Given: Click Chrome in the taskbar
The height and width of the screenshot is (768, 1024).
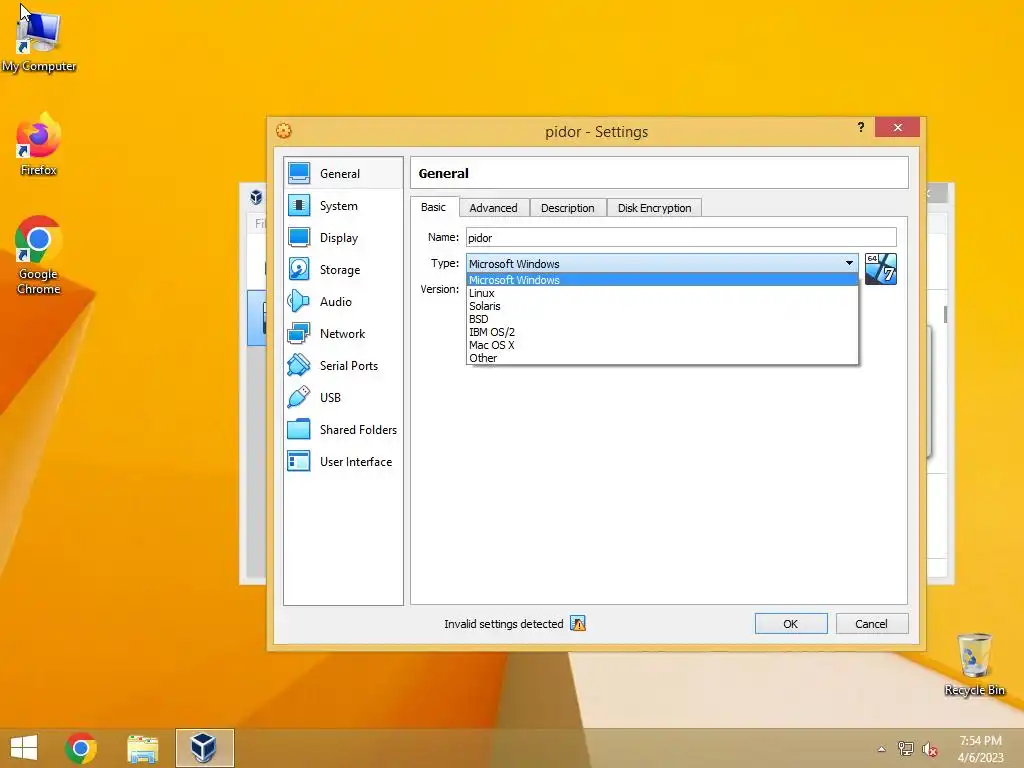Looking at the screenshot, I should tap(81, 748).
